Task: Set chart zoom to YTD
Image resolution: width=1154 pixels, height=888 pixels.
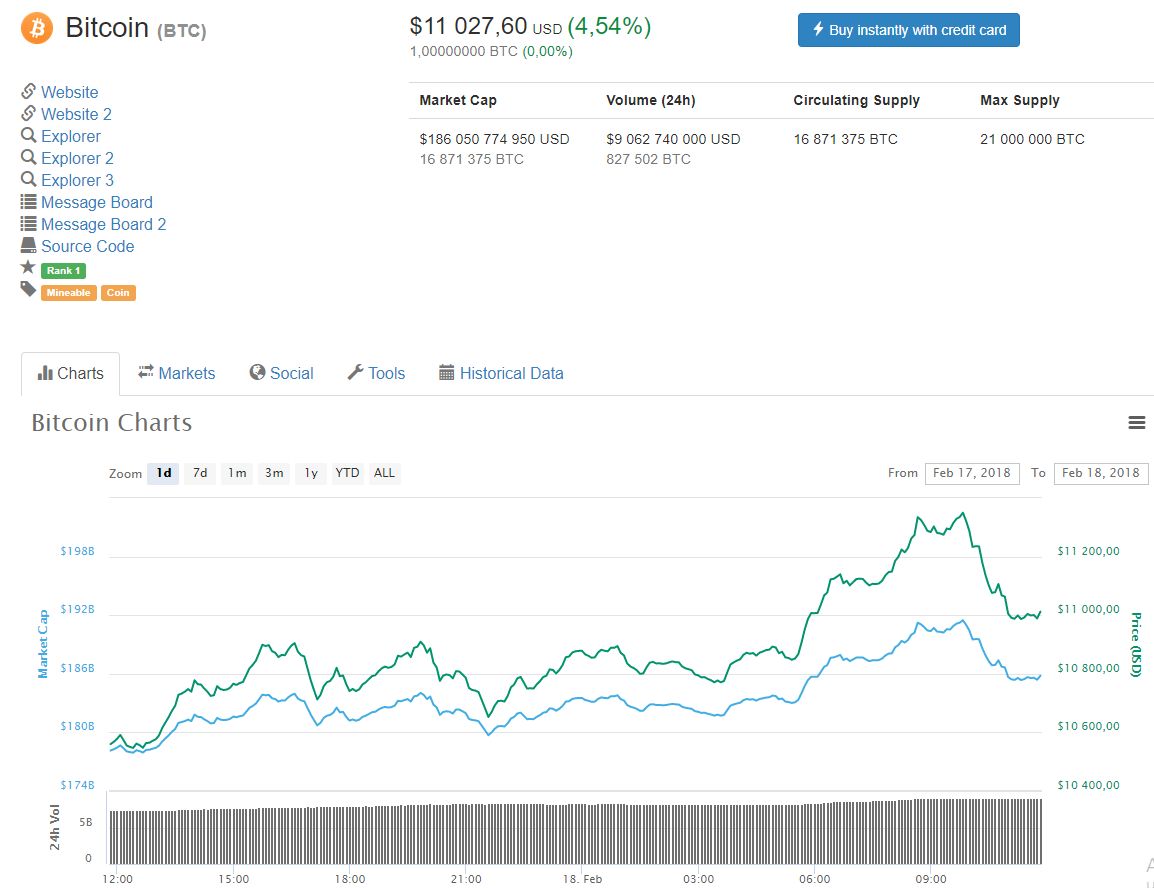Action: 347,473
